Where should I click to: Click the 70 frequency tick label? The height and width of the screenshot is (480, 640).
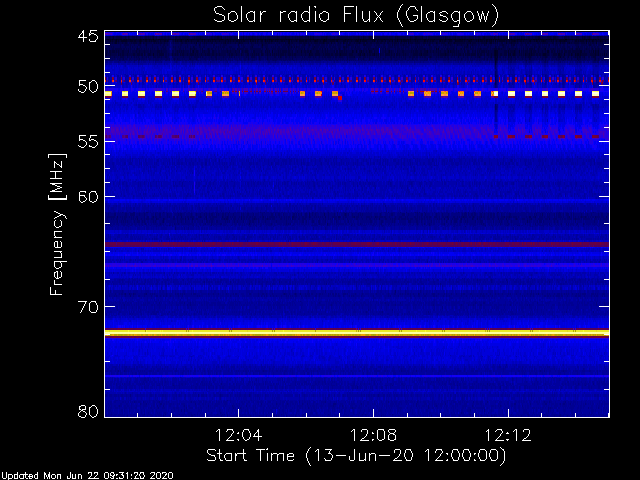(88, 307)
